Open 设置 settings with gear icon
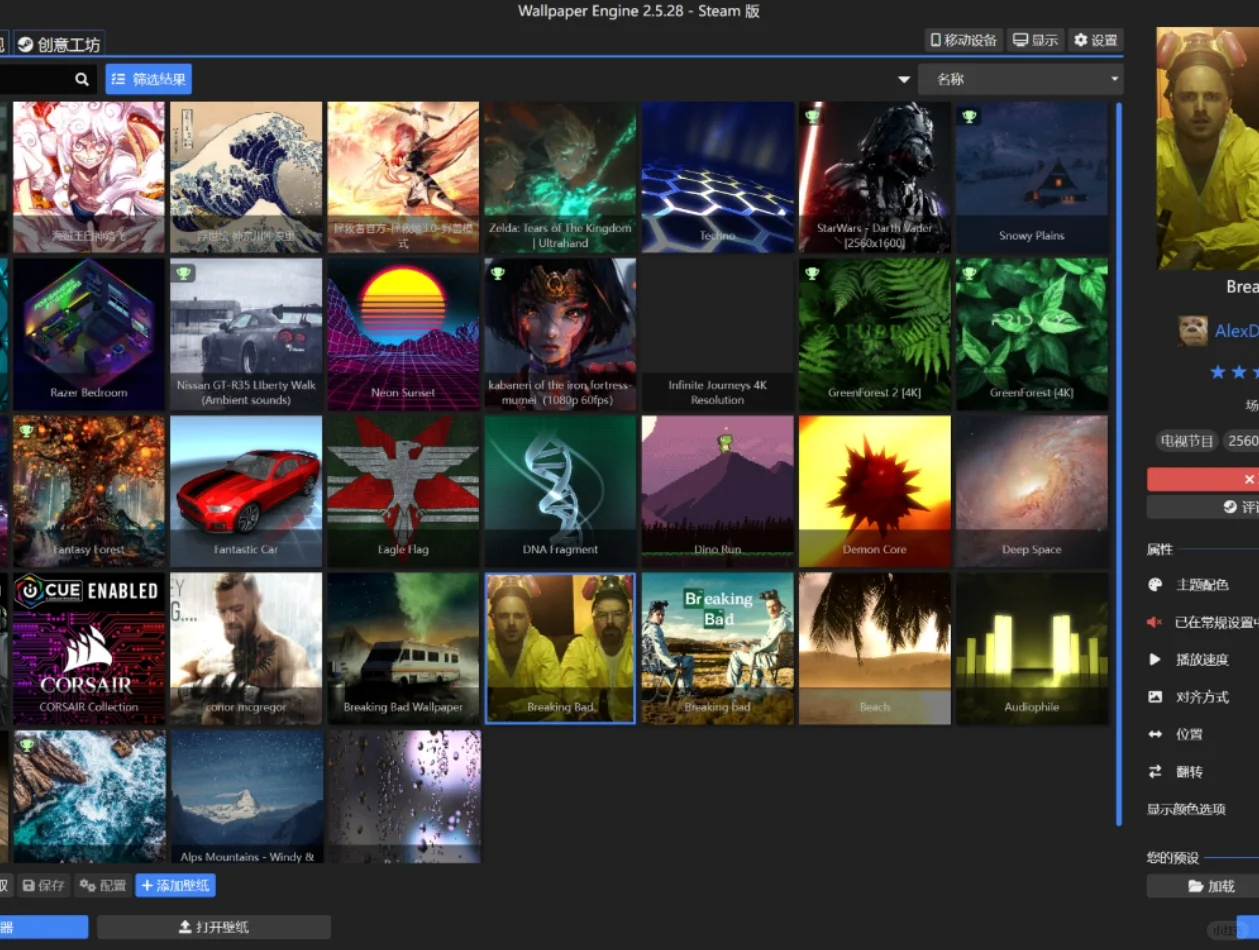The image size is (1259, 950). point(1096,40)
